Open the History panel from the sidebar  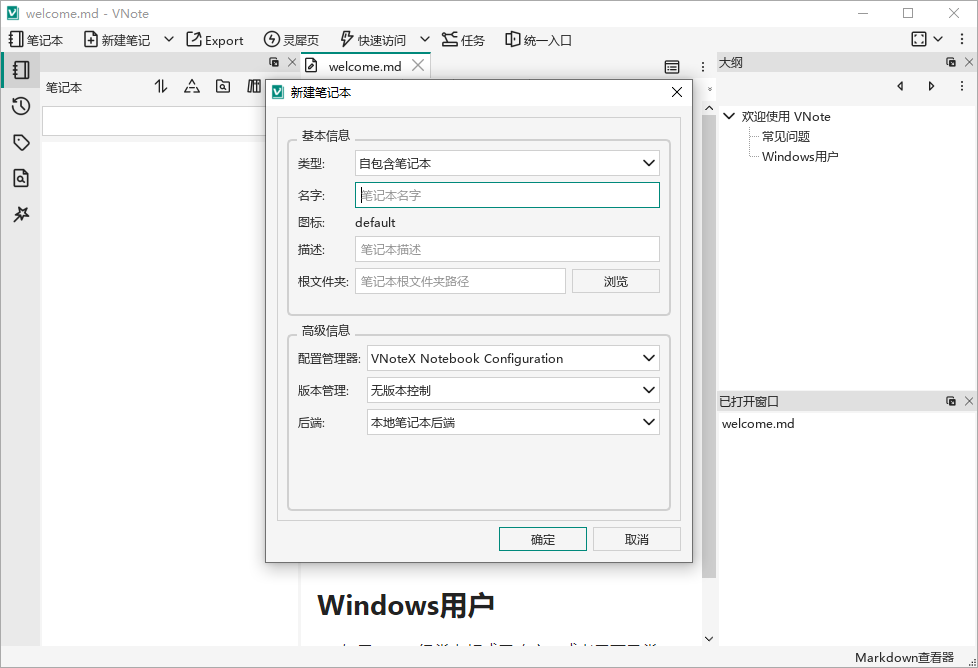tap(20, 106)
